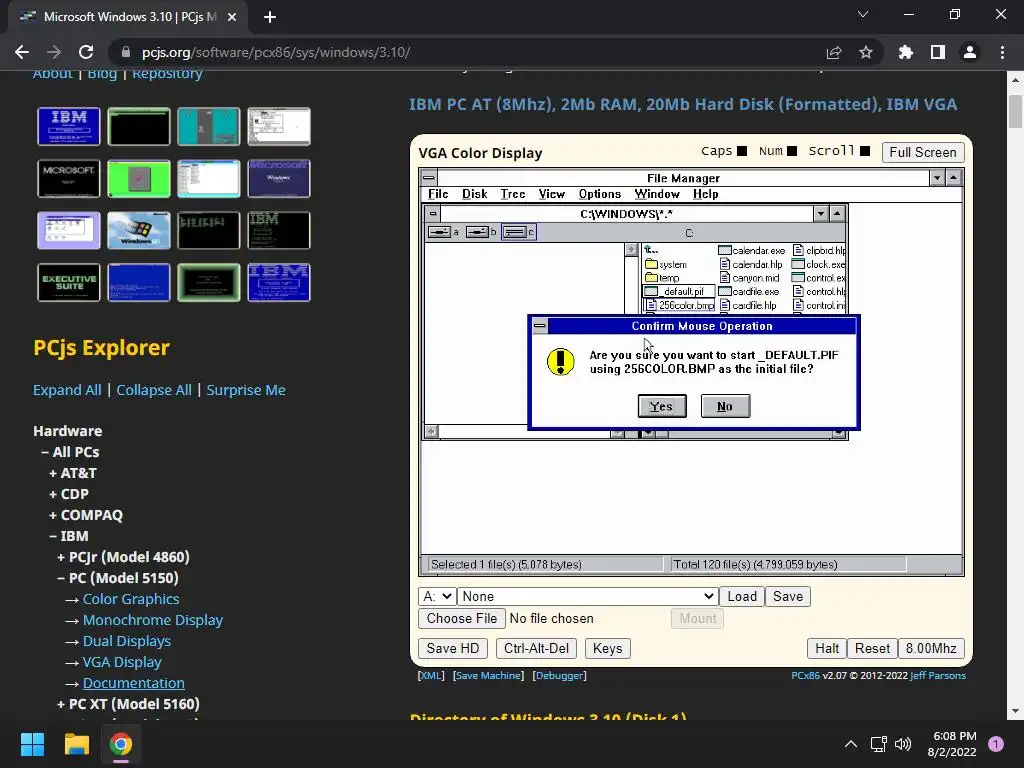Image resolution: width=1024 pixels, height=768 pixels.
Task: Click the Save HD button
Action: coord(453,648)
